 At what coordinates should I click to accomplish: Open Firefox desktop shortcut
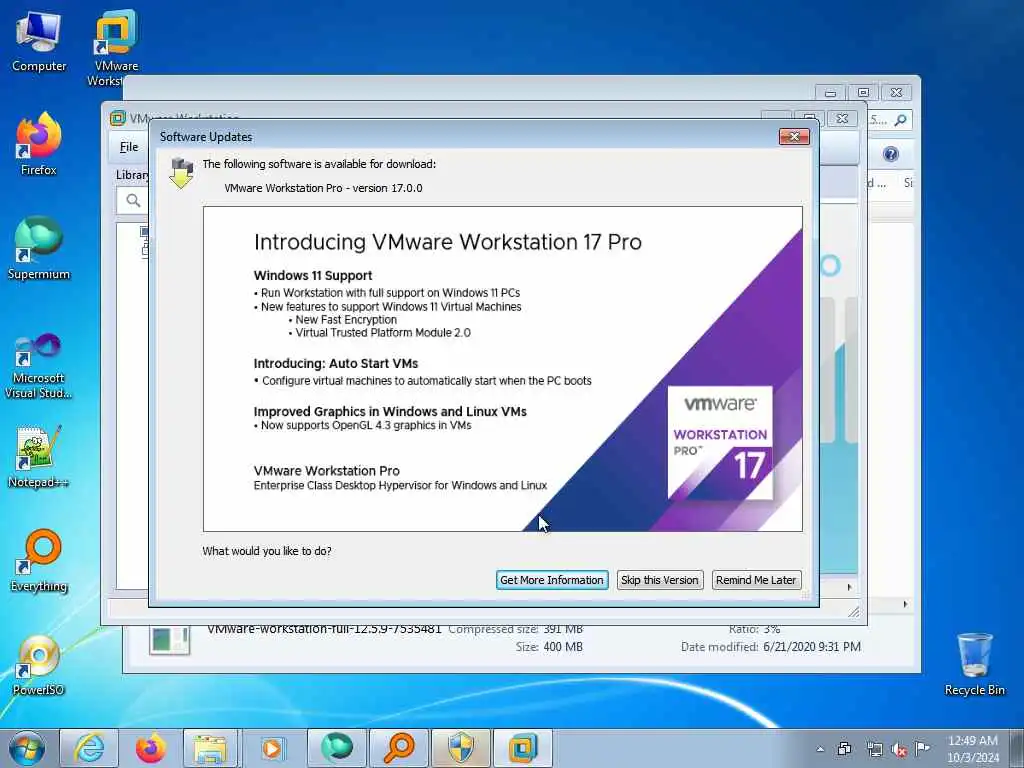(39, 144)
